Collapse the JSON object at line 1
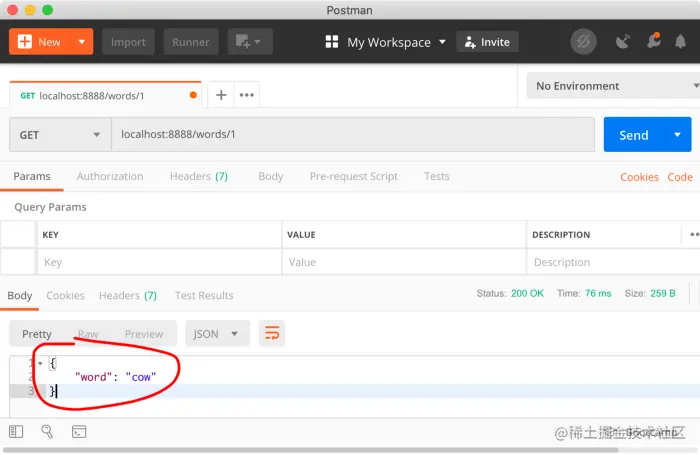This screenshot has height=455, width=700. point(40,363)
